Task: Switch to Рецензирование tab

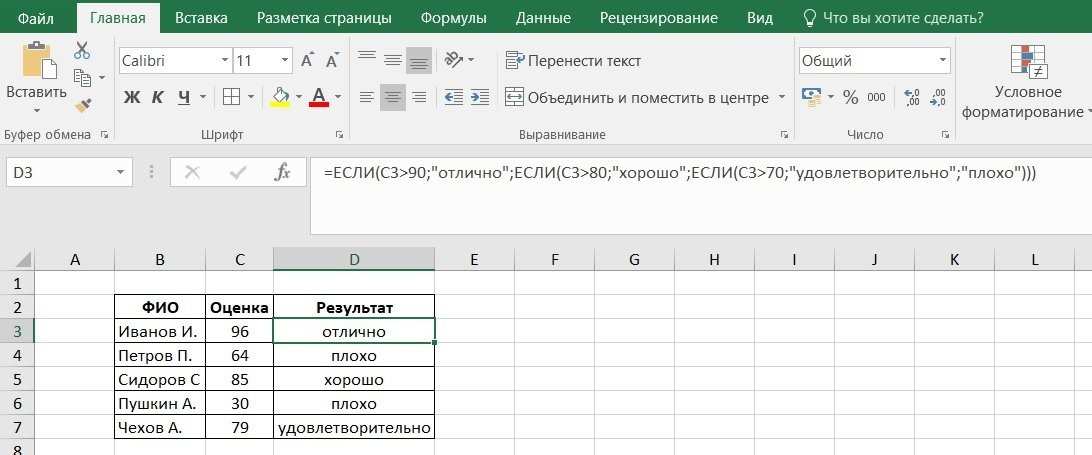Action: point(659,18)
